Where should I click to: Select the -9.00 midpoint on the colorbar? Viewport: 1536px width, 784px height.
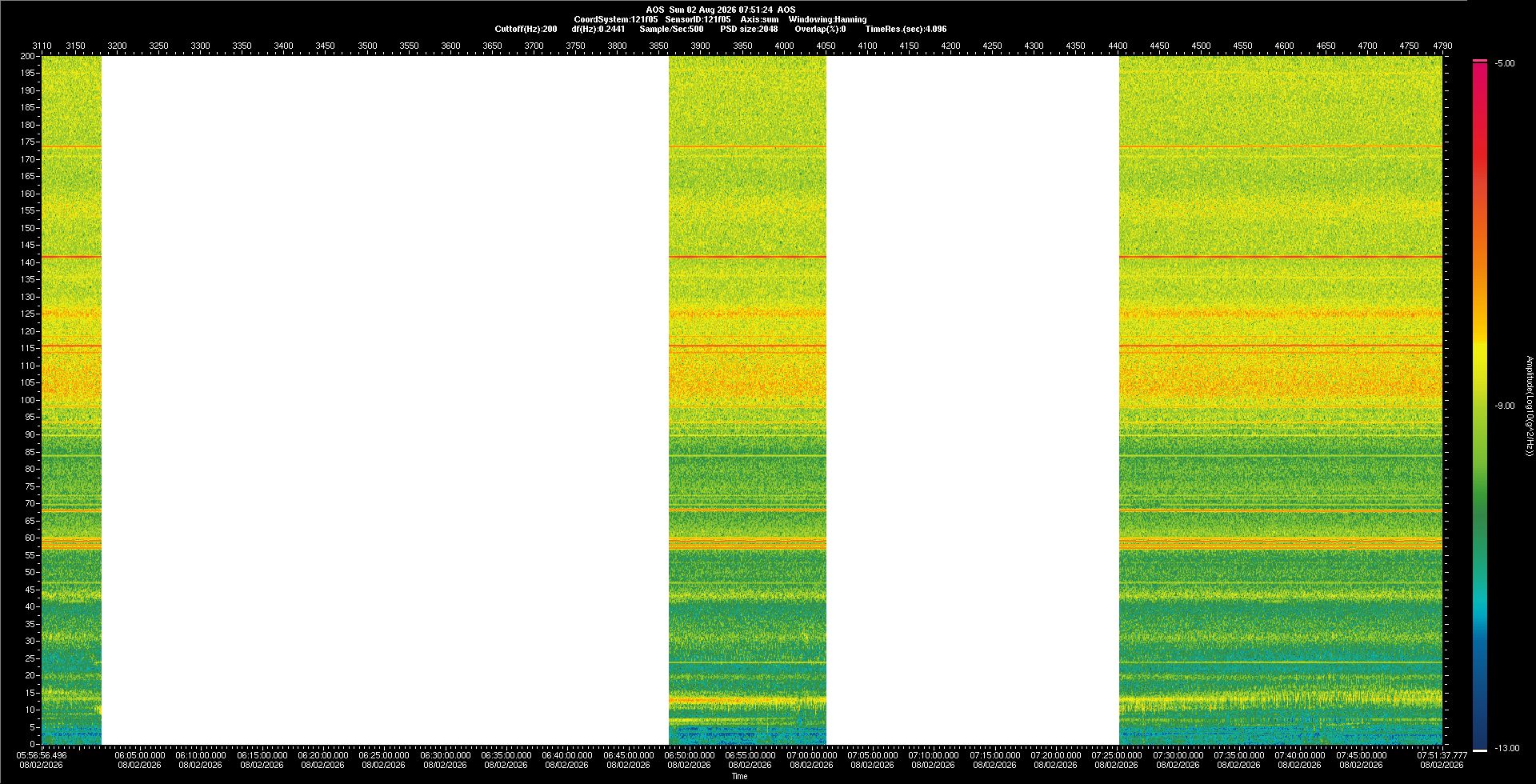tap(1505, 406)
